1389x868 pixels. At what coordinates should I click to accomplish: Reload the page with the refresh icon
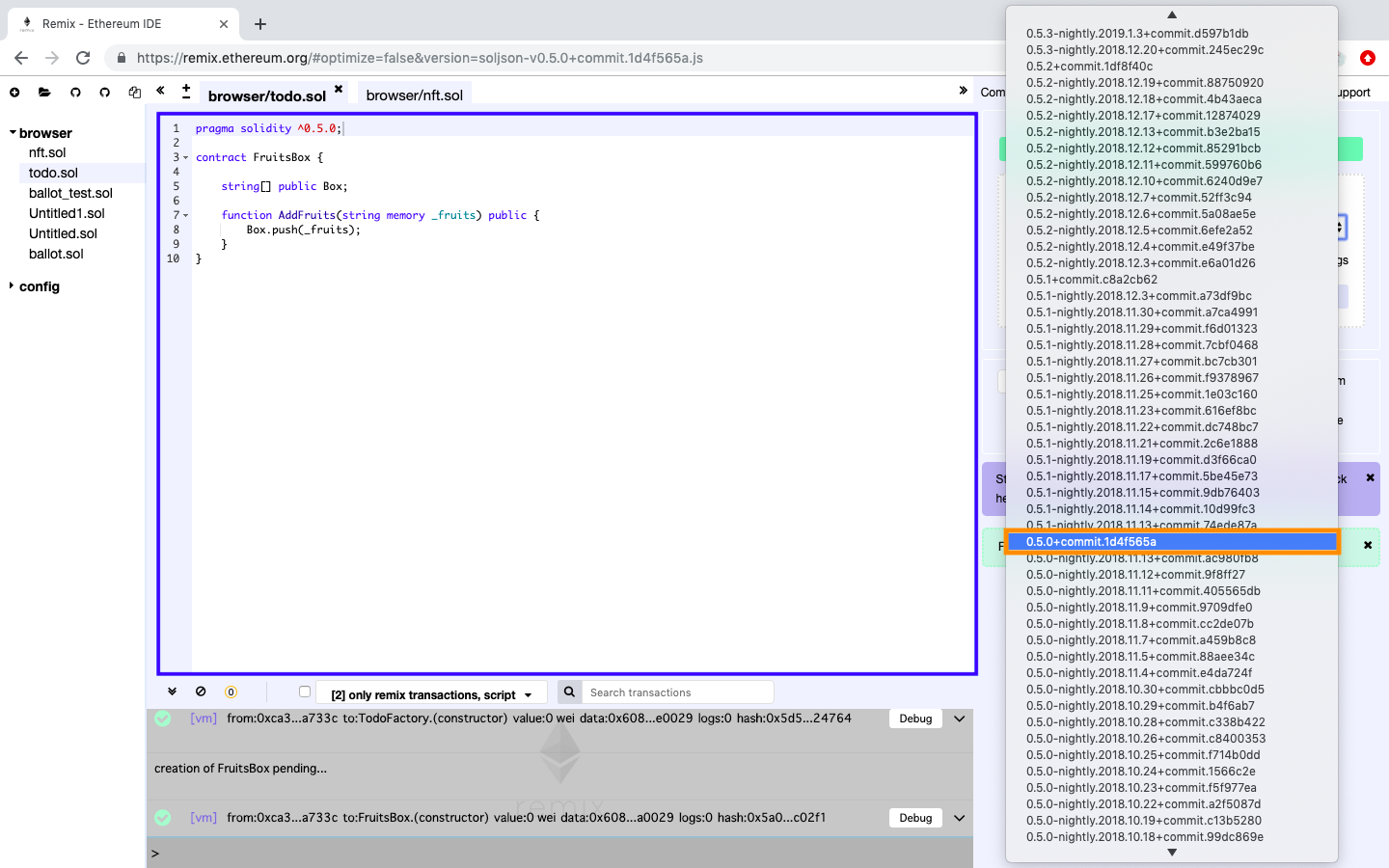(83, 58)
